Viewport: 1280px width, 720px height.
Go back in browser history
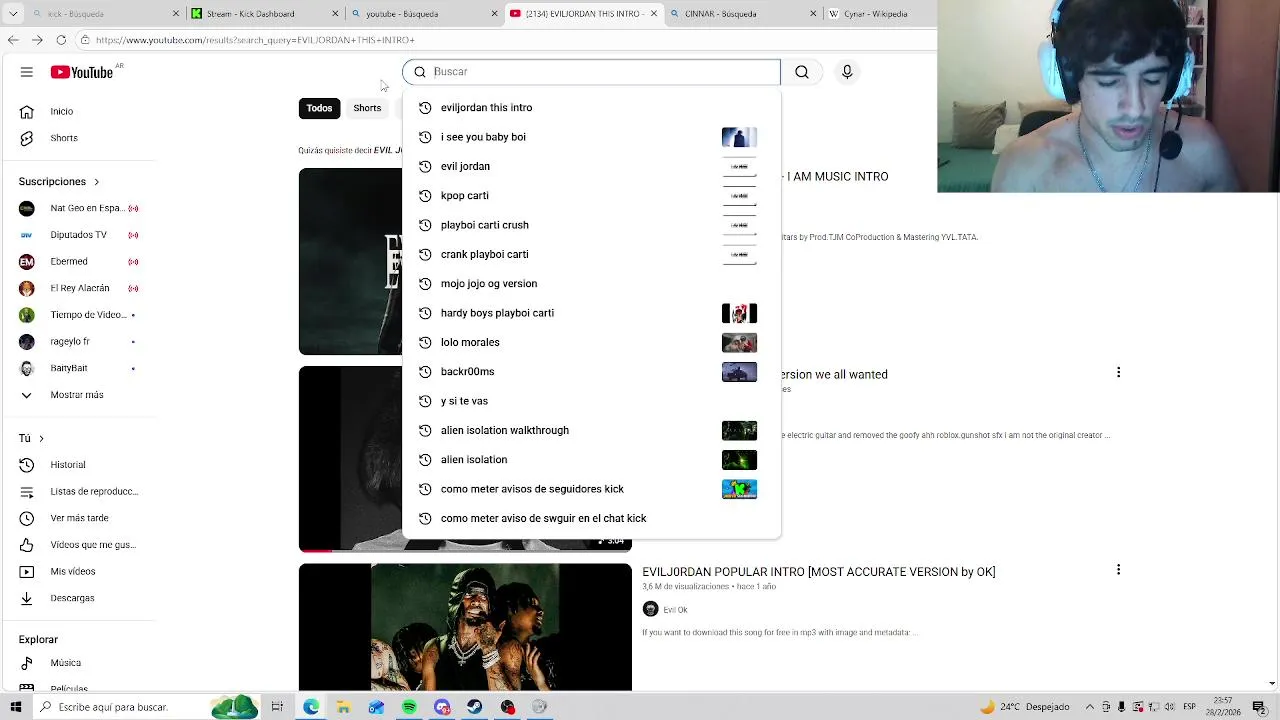[x=13, y=40]
